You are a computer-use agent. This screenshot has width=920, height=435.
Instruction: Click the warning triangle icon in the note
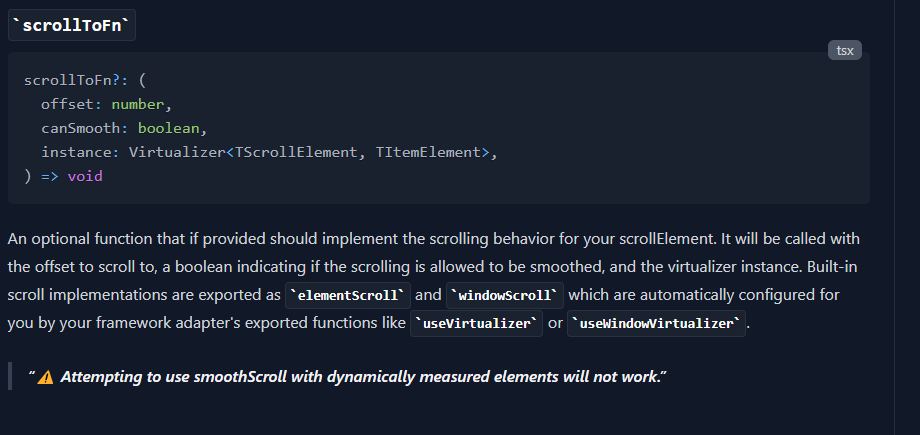[x=45, y=377]
